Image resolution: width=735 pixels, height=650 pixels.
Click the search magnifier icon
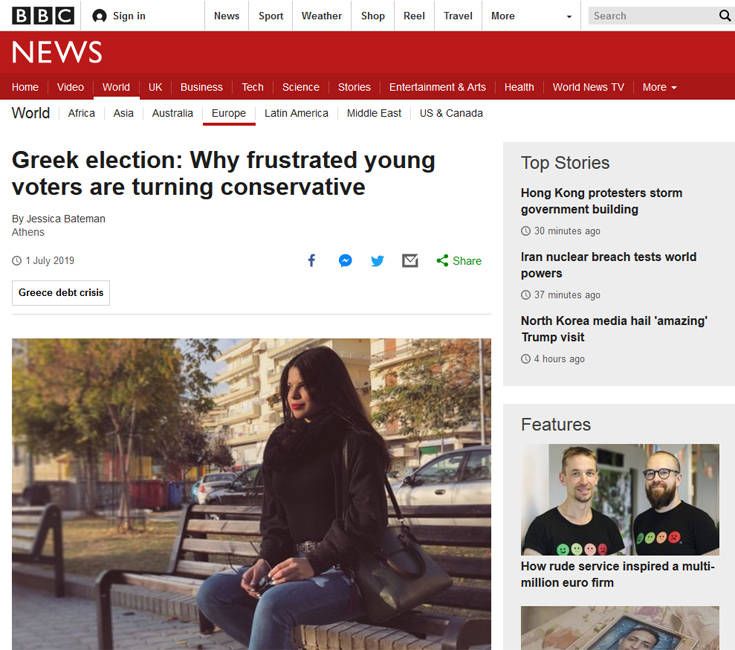pos(725,16)
